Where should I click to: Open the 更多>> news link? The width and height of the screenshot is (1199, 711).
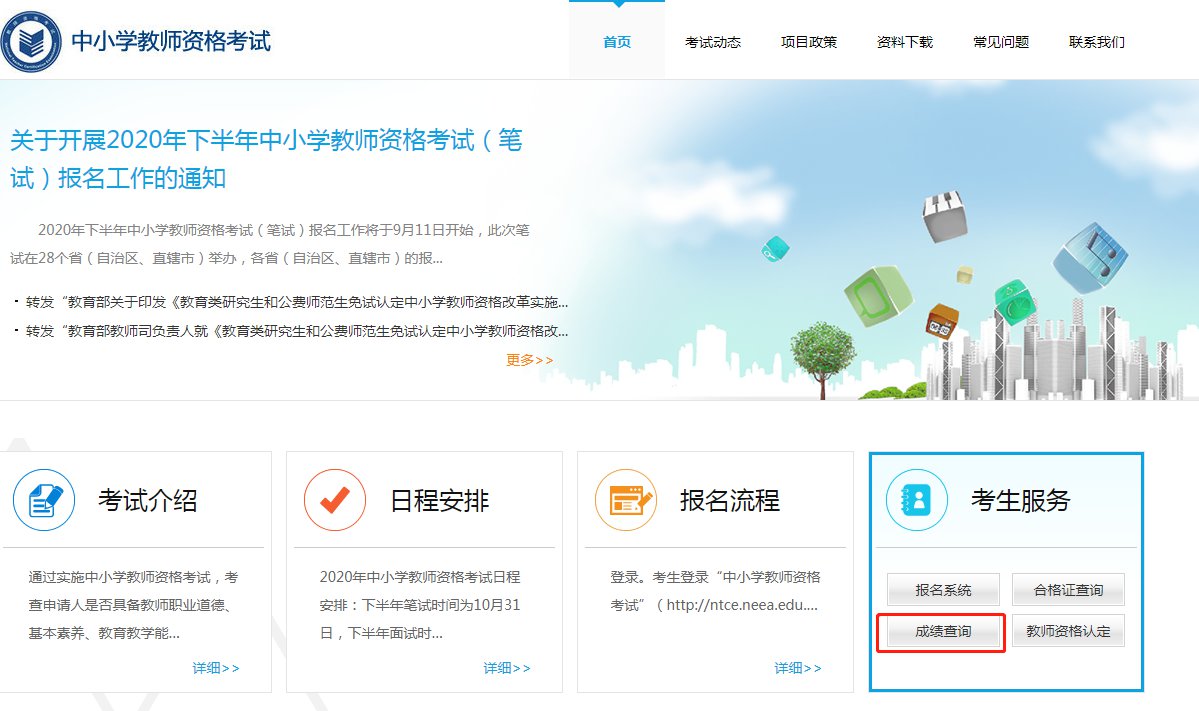pos(530,360)
